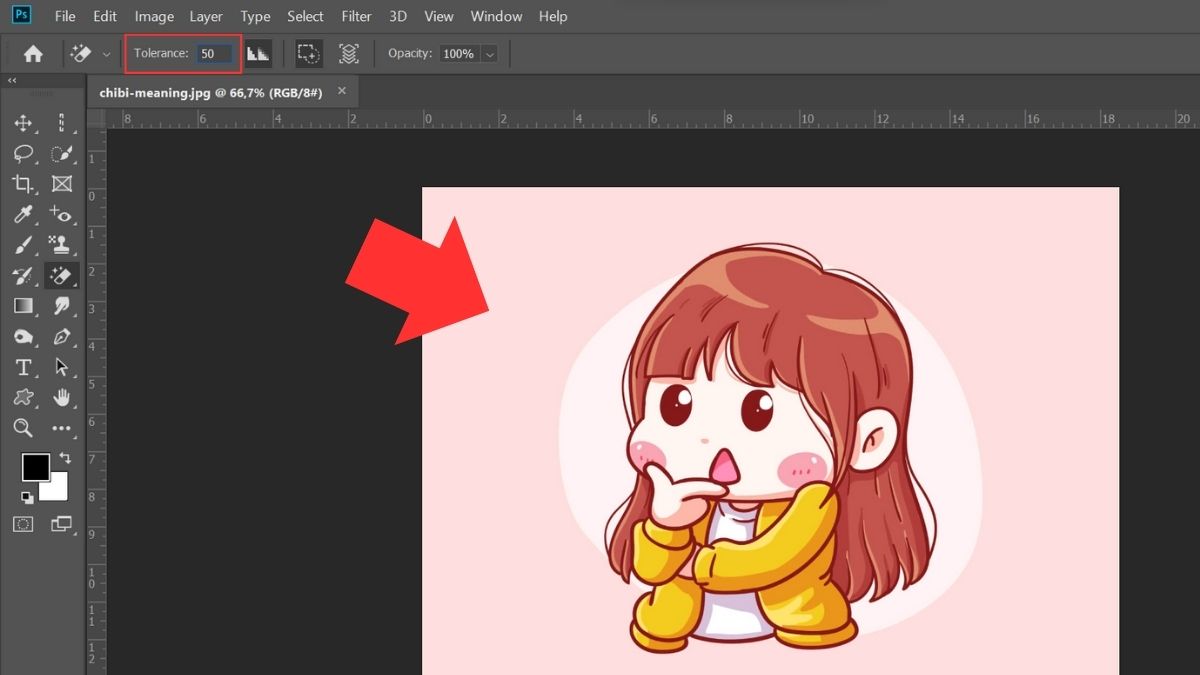
Task: Swap foreground and background colors
Action: coord(64,457)
